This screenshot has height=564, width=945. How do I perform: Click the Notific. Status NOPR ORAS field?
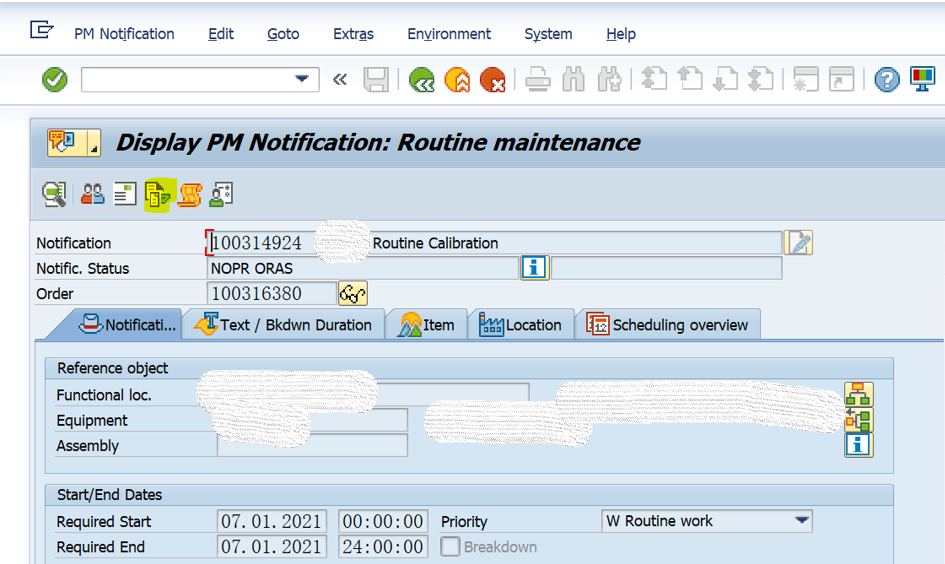363,268
